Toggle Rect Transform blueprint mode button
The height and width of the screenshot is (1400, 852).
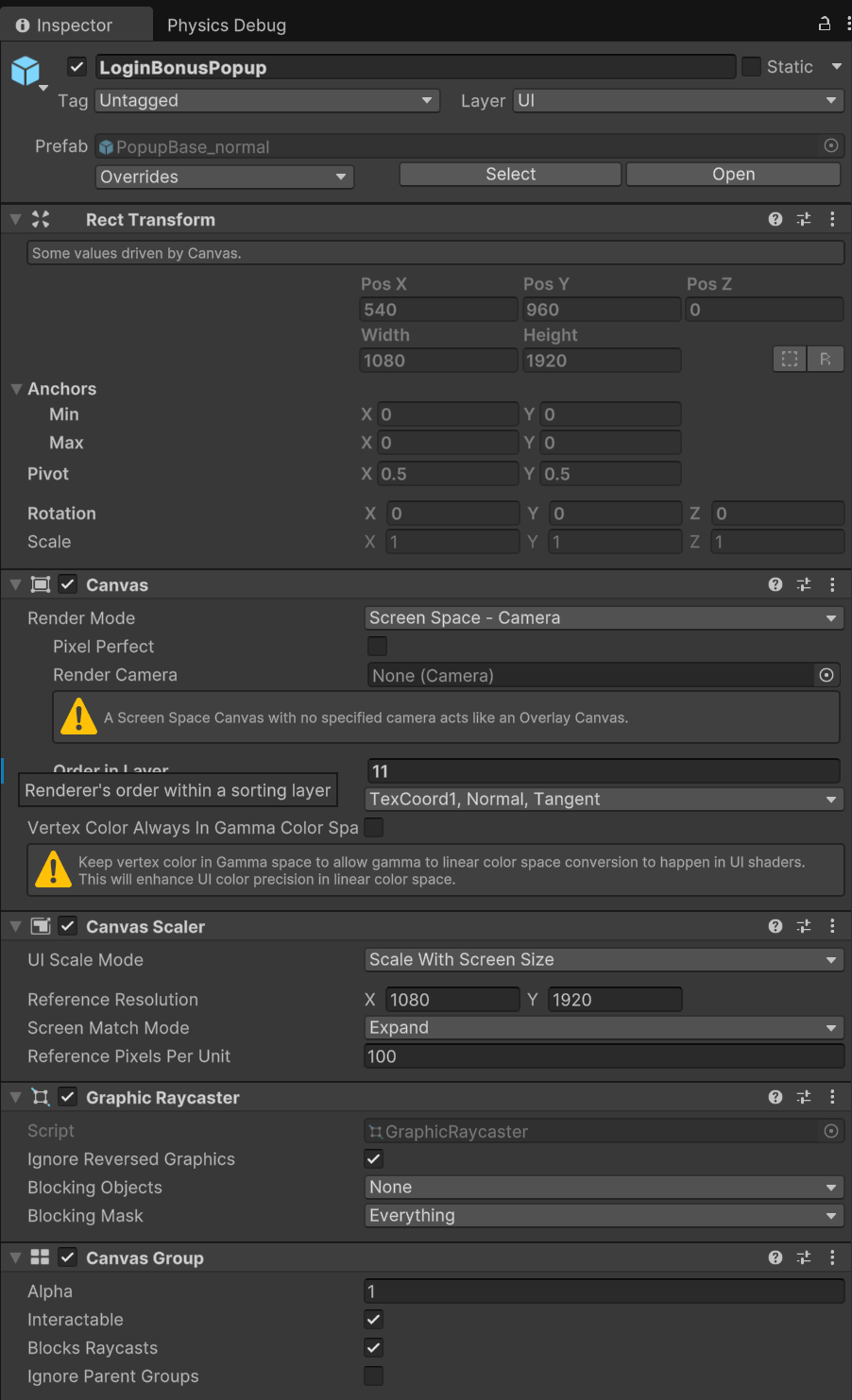790,359
